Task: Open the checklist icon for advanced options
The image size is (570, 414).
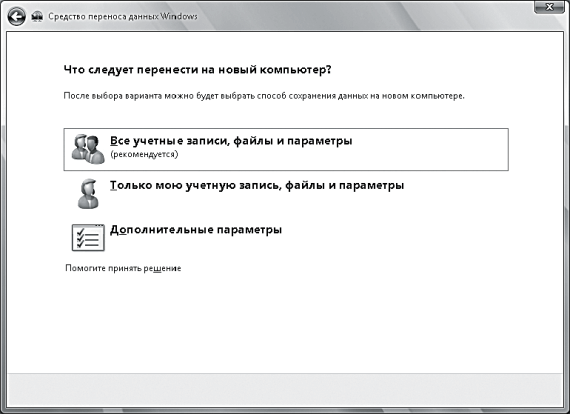Action: pos(88,237)
